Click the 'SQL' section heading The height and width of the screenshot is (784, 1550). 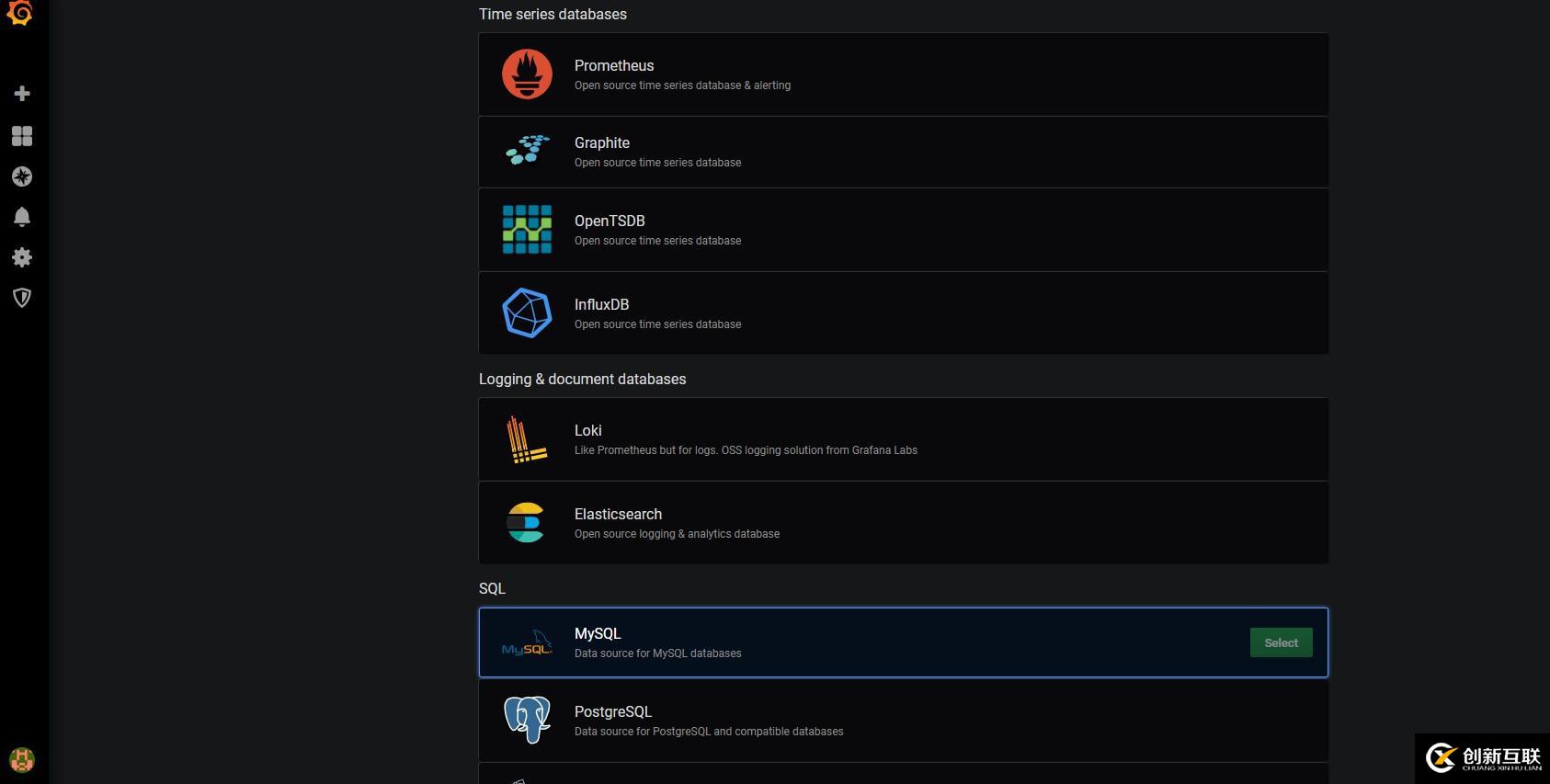pos(492,588)
